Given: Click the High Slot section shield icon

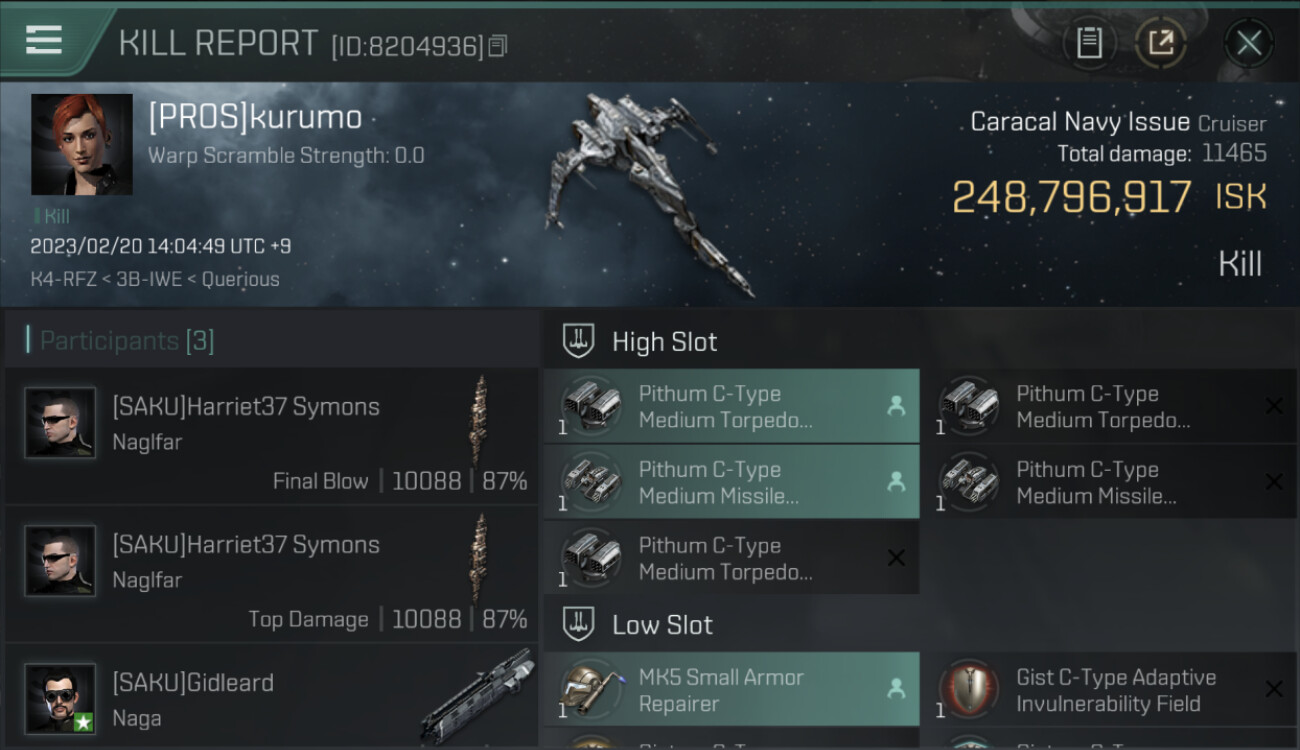Looking at the screenshot, I should 578,341.
